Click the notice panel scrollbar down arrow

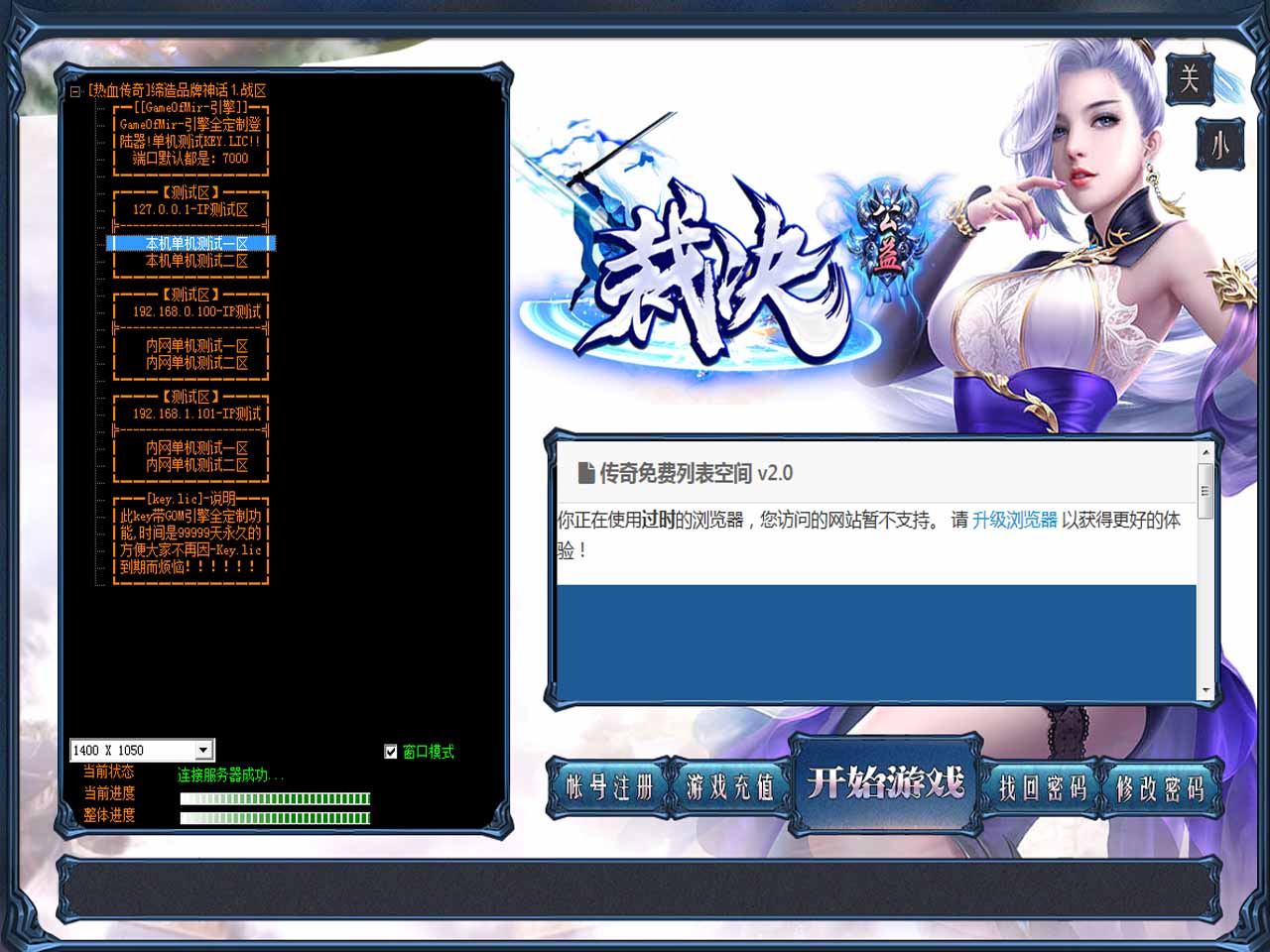1206,690
